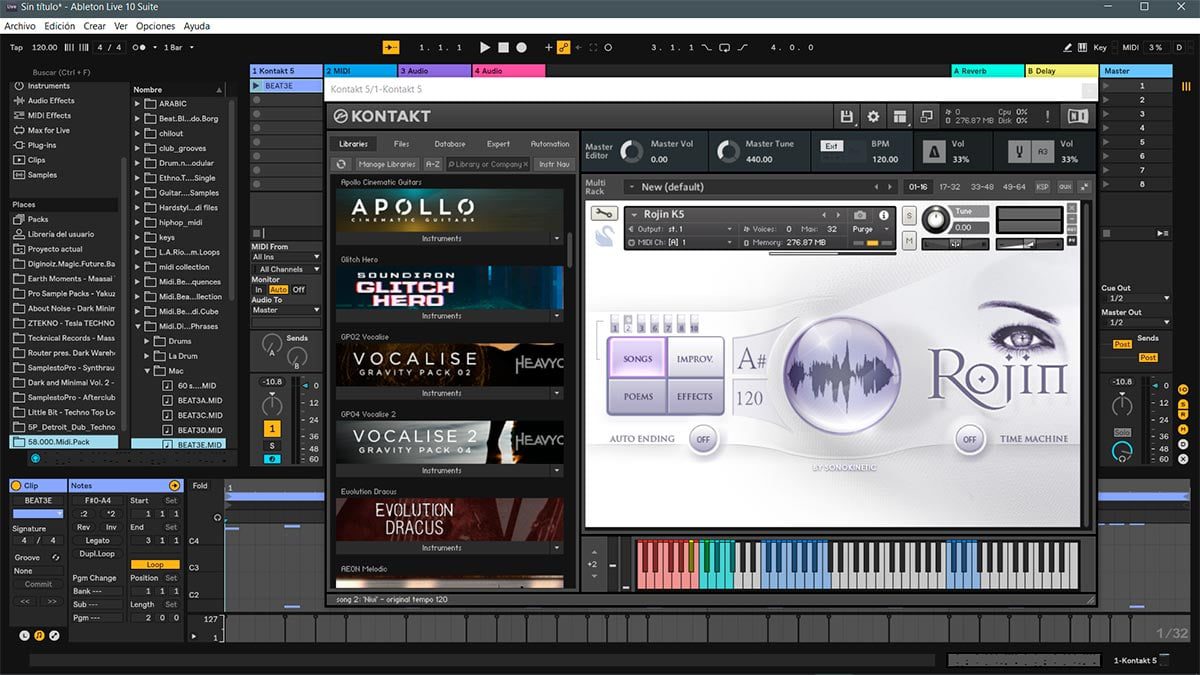Click the Follow playback arrow button

[x=391, y=47]
